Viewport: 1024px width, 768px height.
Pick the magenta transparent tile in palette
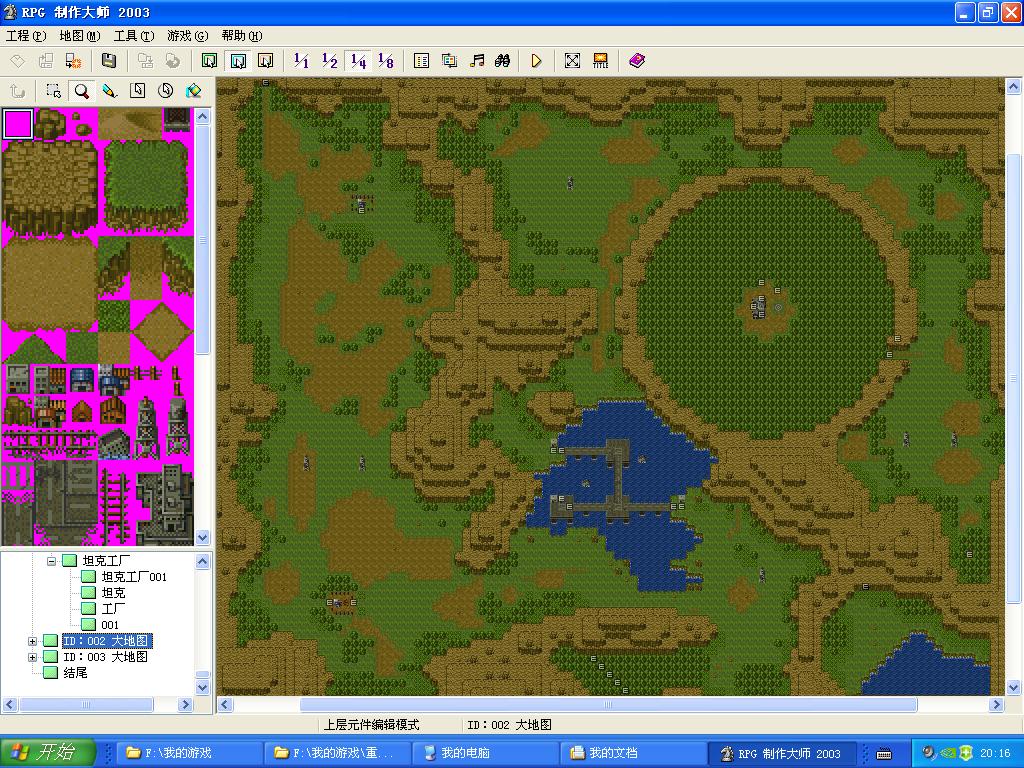18,123
